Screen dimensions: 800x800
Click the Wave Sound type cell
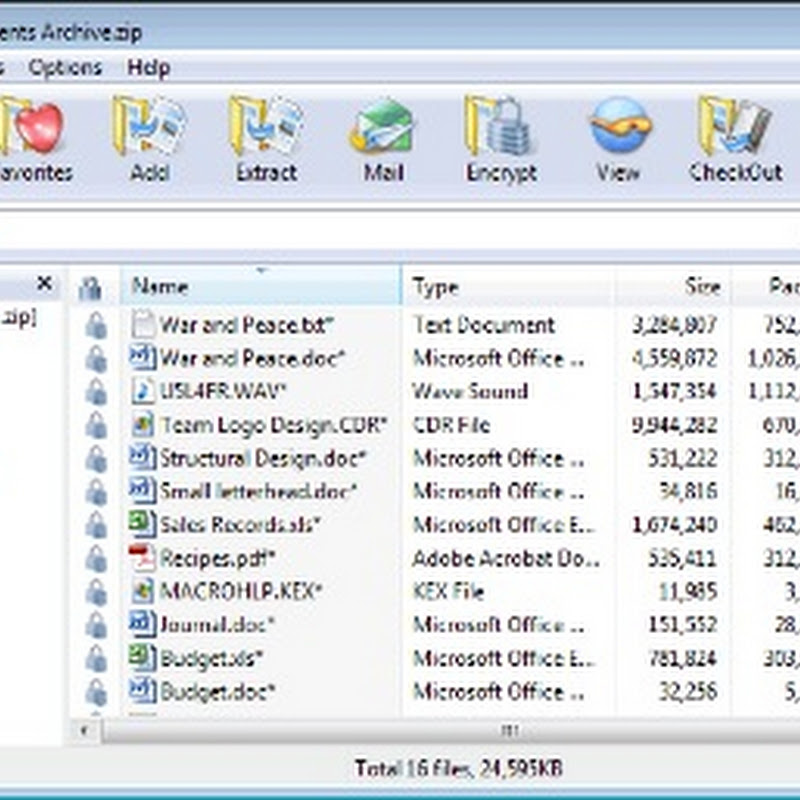pyautogui.click(x=470, y=392)
